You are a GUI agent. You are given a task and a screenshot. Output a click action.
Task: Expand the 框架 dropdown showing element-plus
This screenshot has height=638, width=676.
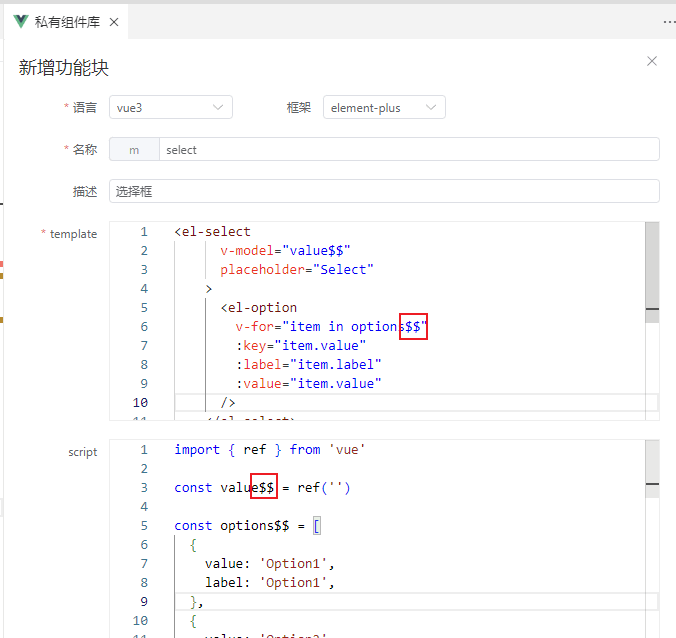pos(384,107)
